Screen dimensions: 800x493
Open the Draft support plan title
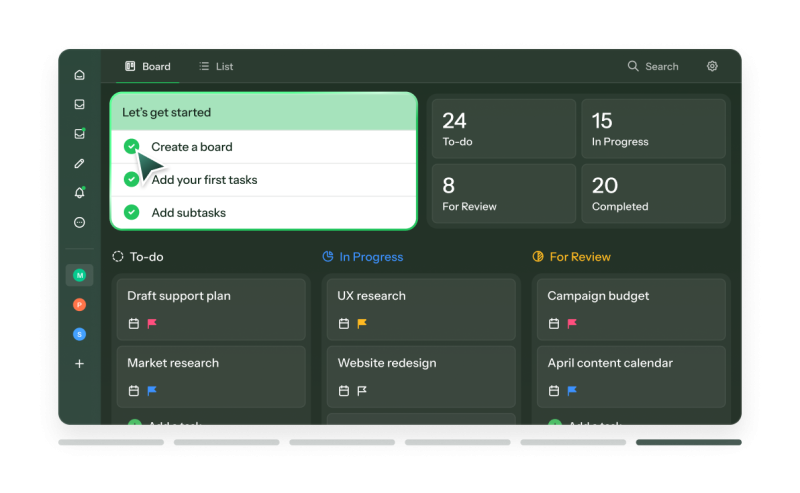pyautogui.click(x=179, y=296)
